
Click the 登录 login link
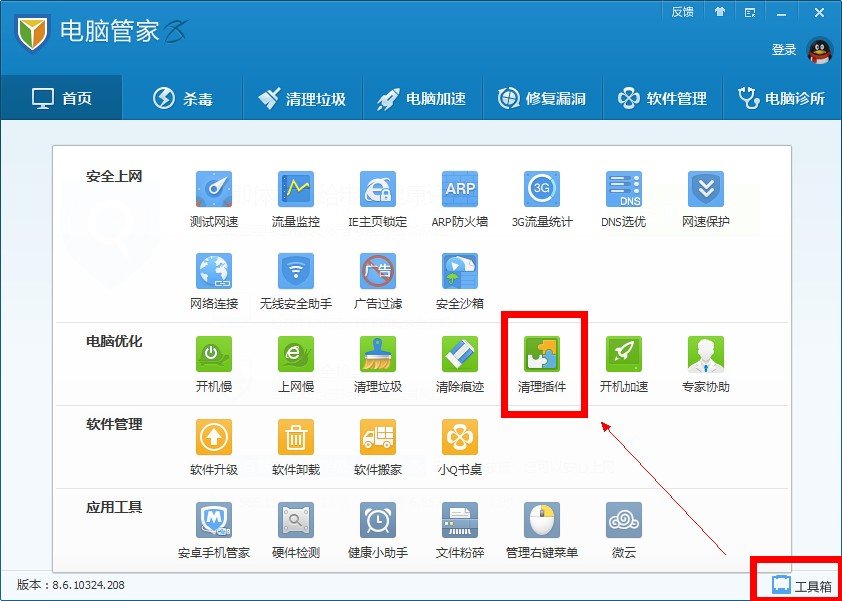pyautogui.click(x=785, y=47)
